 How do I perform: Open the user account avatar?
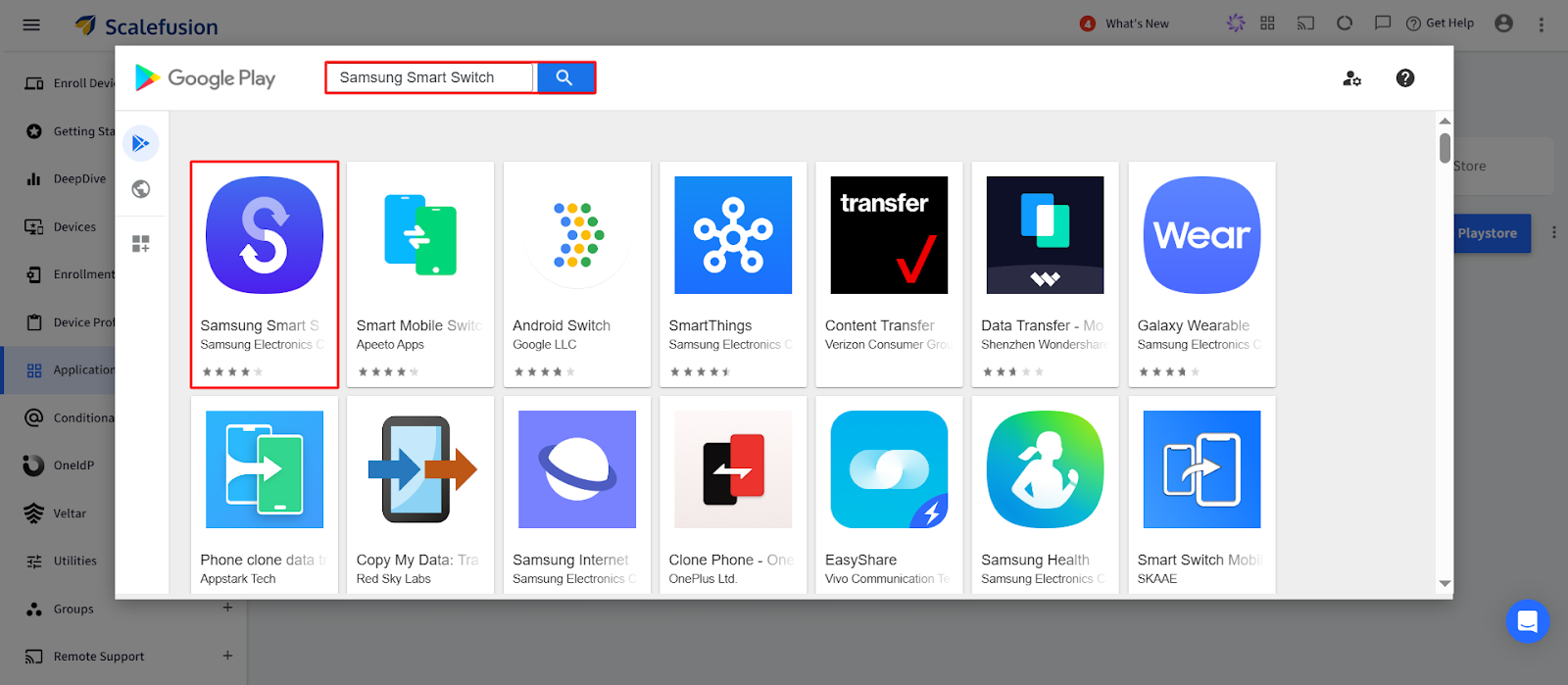click(x=1503, y=24)
